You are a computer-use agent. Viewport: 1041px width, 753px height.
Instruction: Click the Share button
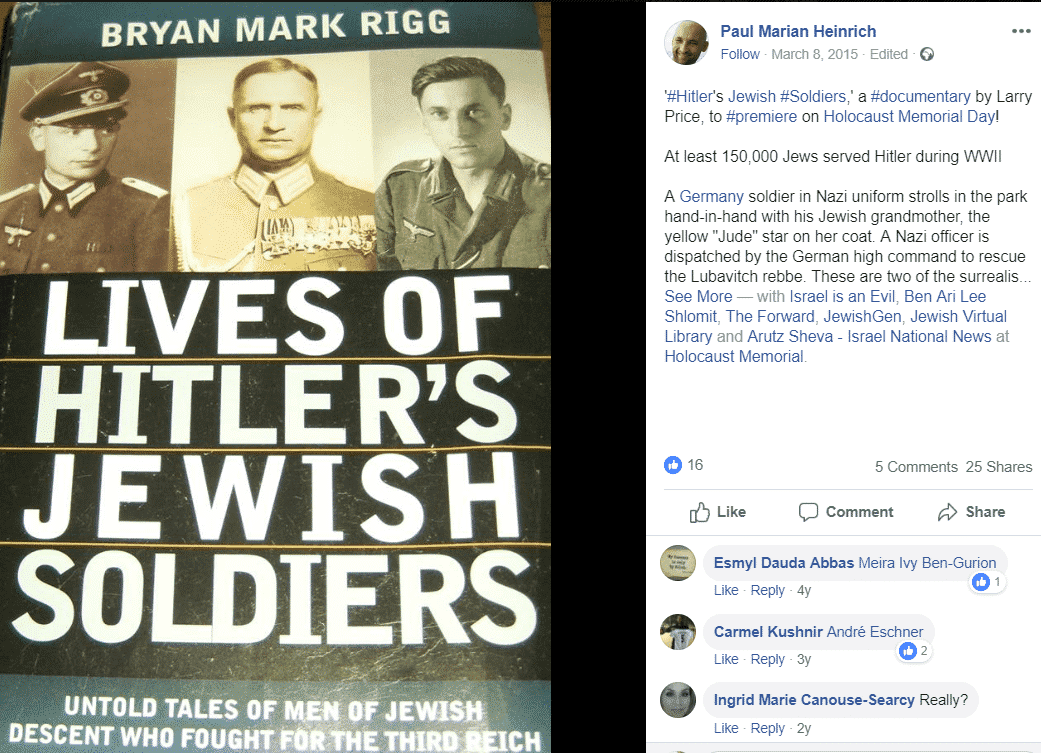[x=971, y=512]
